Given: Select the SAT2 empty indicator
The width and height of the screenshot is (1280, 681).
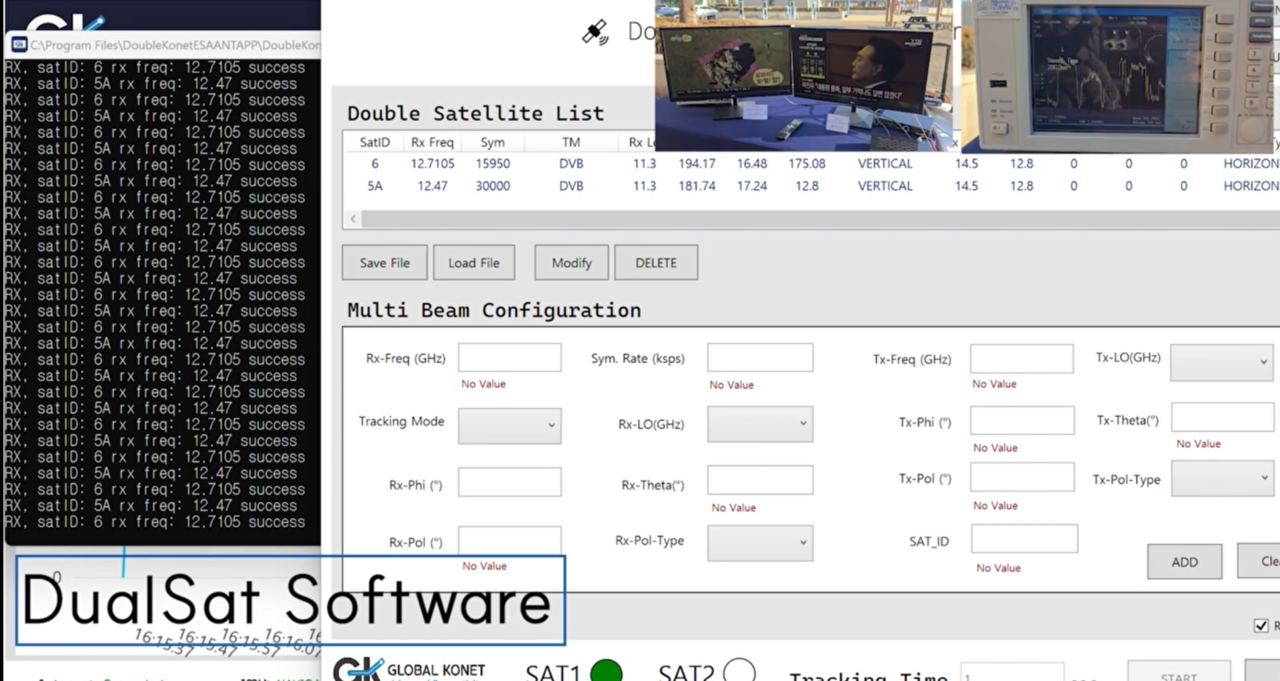Looking at the screenshot, I should pos(739,671).
